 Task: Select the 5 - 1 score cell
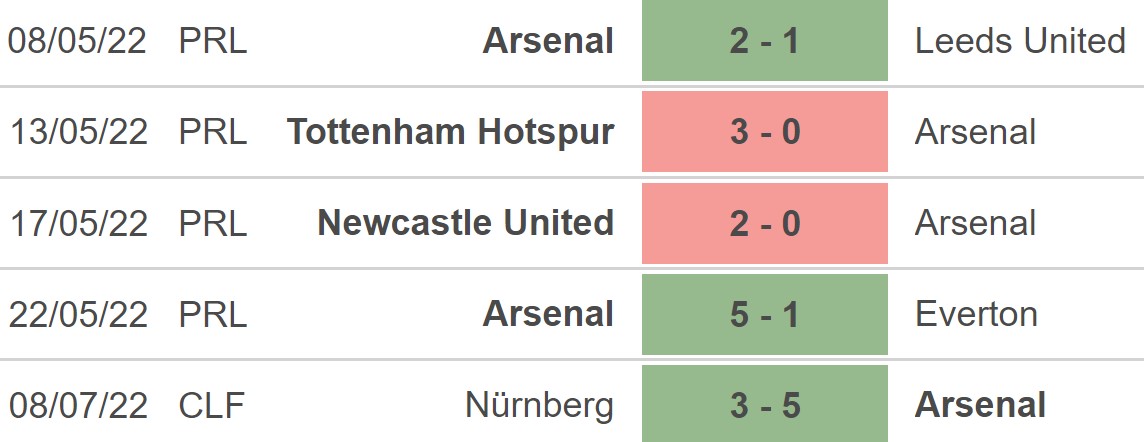(x=764, y=314)
